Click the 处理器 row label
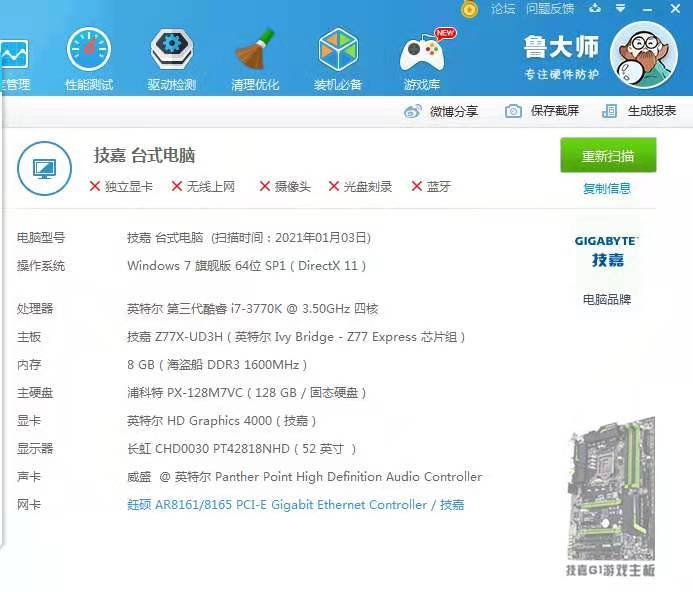Screen dimensions: 693x592 click(35, 309)
